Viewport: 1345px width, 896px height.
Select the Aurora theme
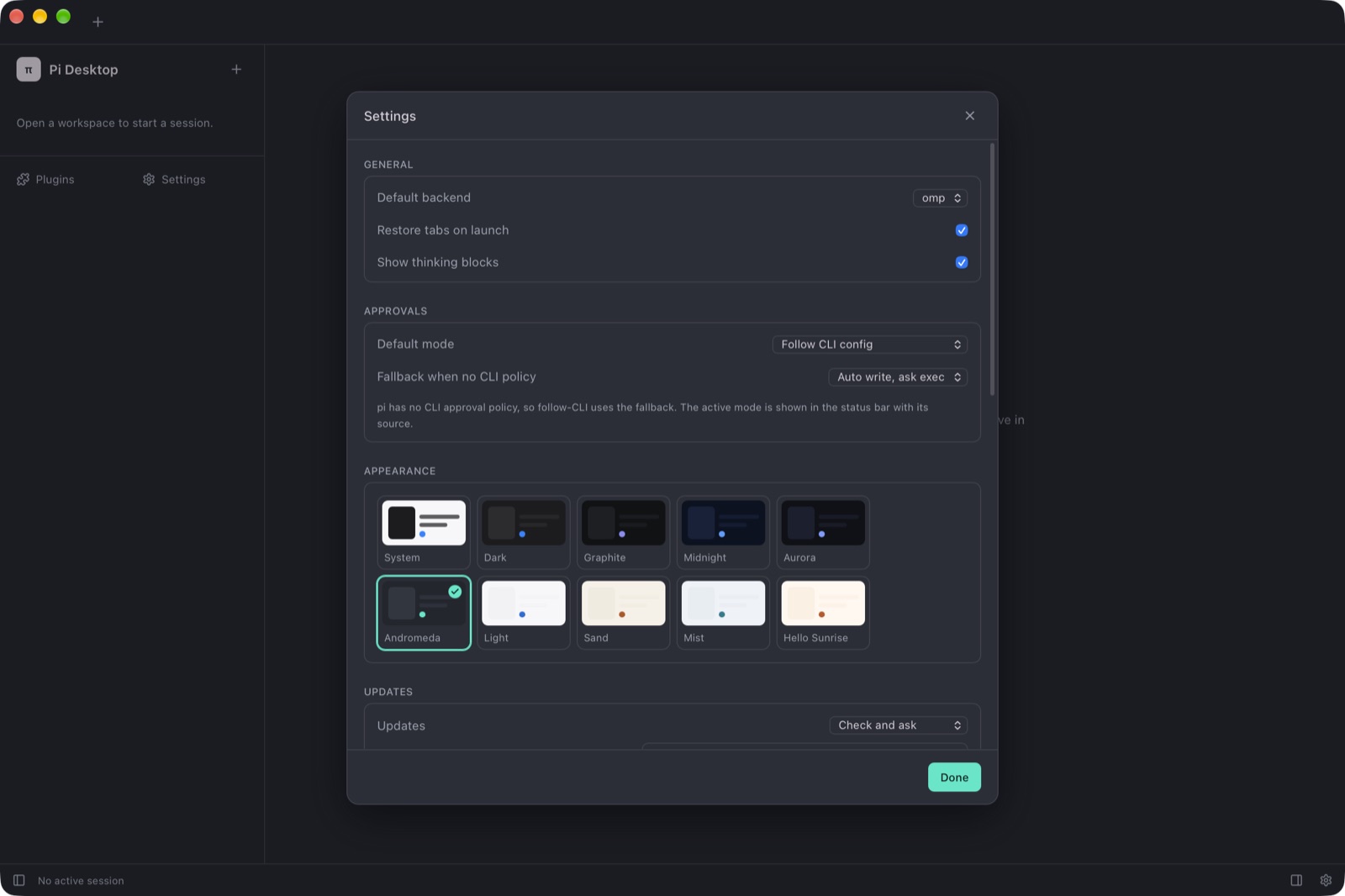(x=823, y=532)
